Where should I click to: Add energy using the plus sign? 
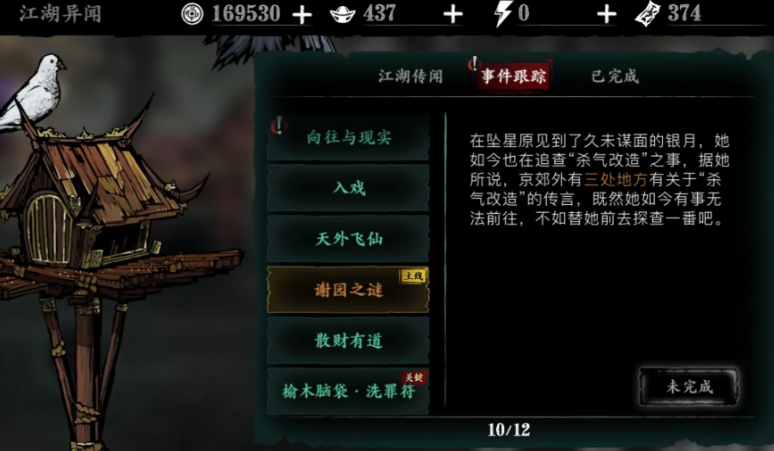[x=607, y=15]
